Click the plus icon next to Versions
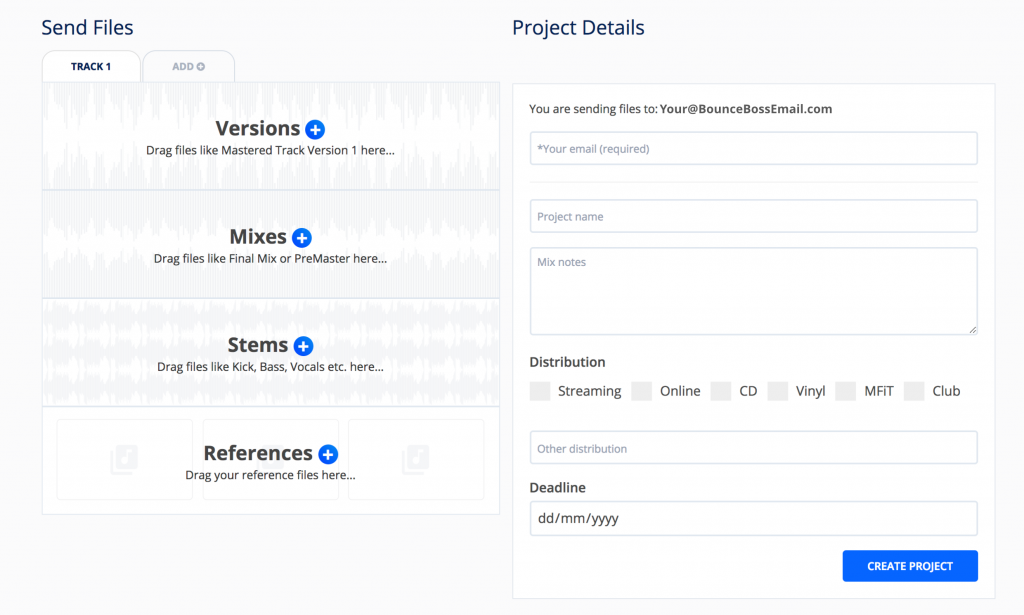Image resolution: width=1024 pixels, height=615 pixels. 315,129
